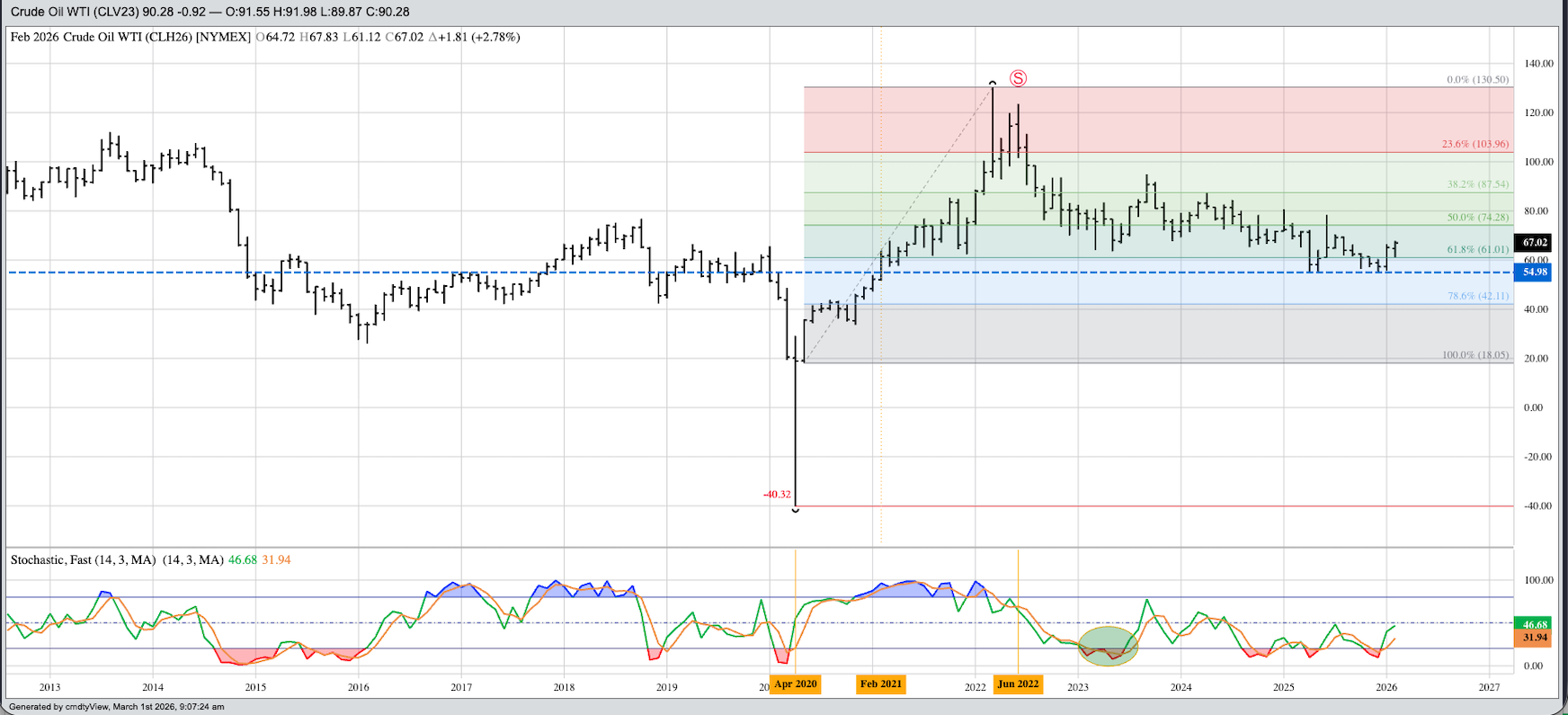The height and width of the screenshot is (715, 1568).
Task: Click the arc marker at the 2022 peak
Action: pos(993,84)
